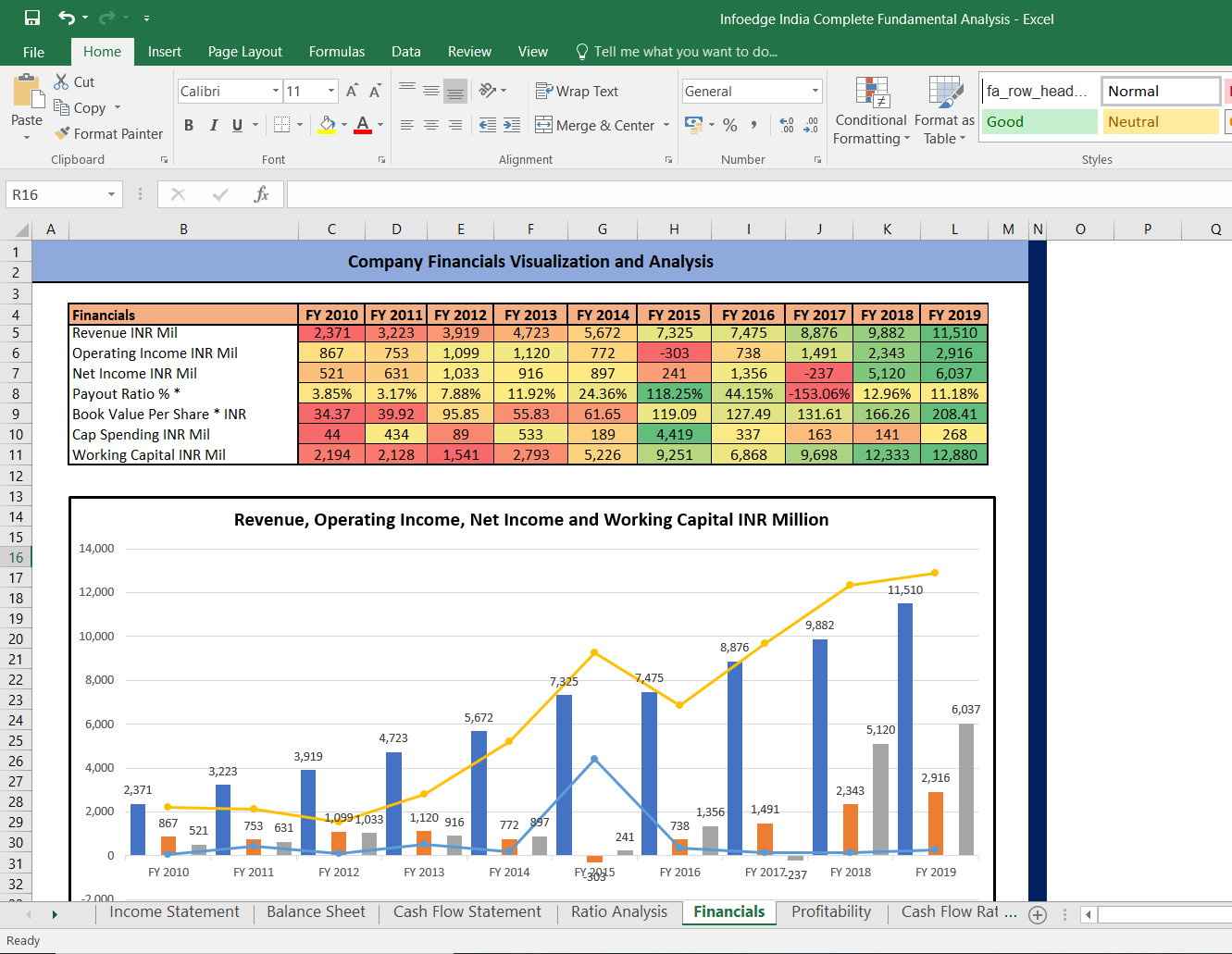Open the font size 11 dropdown

331,91
